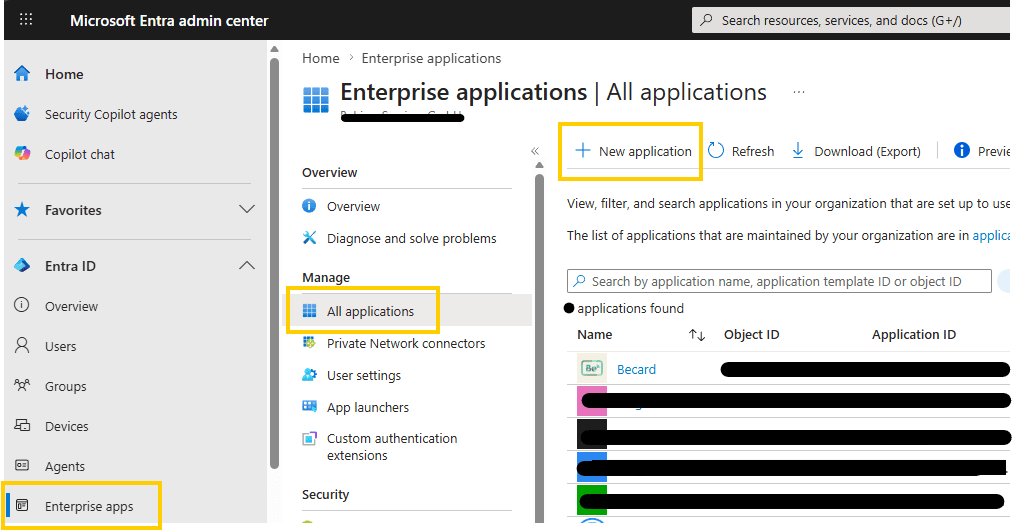Screen dimensions: 1012x531
Task: Click the Home breadcrumb link
Action: point(321,58)
